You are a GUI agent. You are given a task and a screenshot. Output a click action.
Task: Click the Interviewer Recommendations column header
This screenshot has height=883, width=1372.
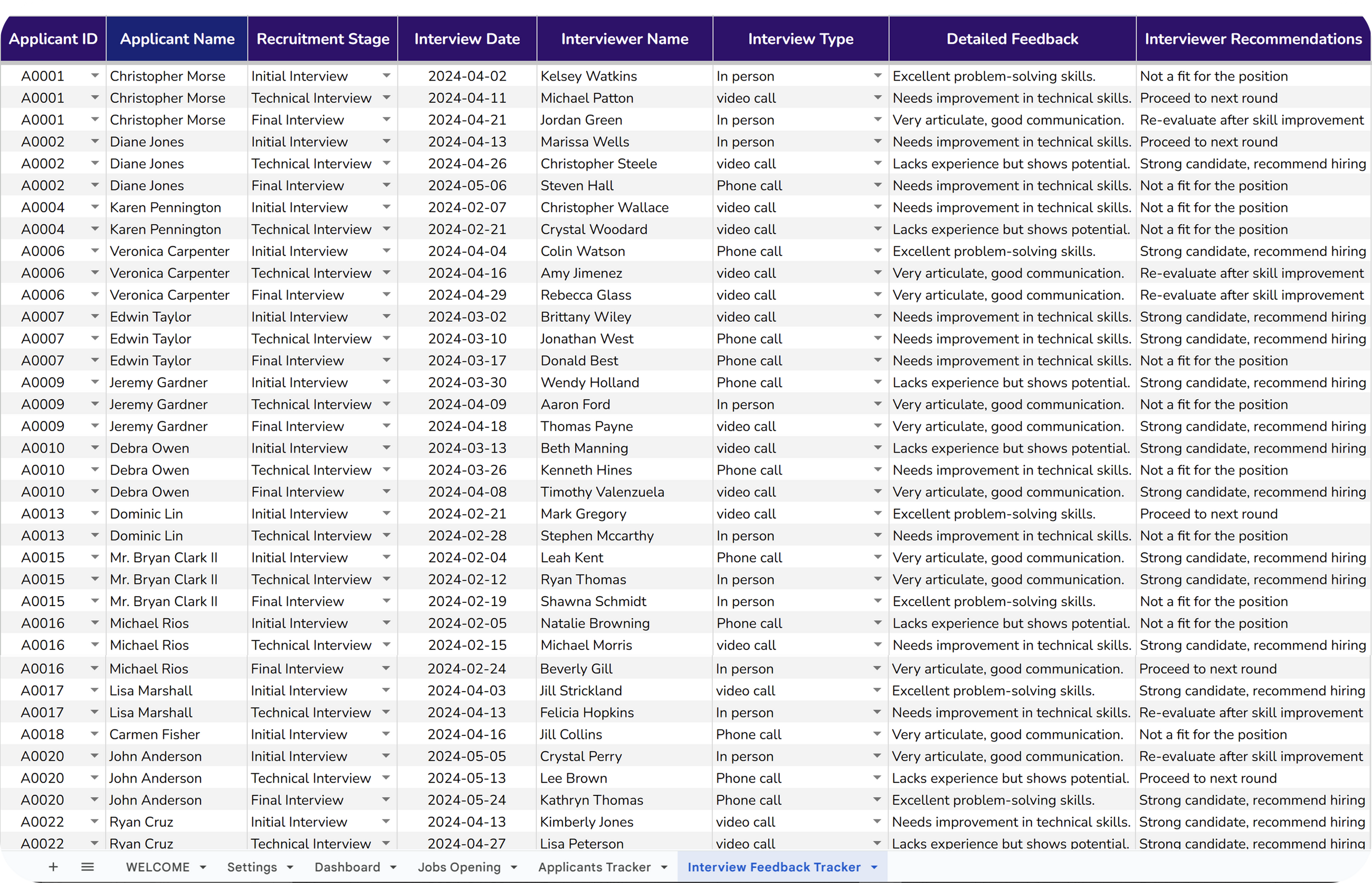(1253, 39)
